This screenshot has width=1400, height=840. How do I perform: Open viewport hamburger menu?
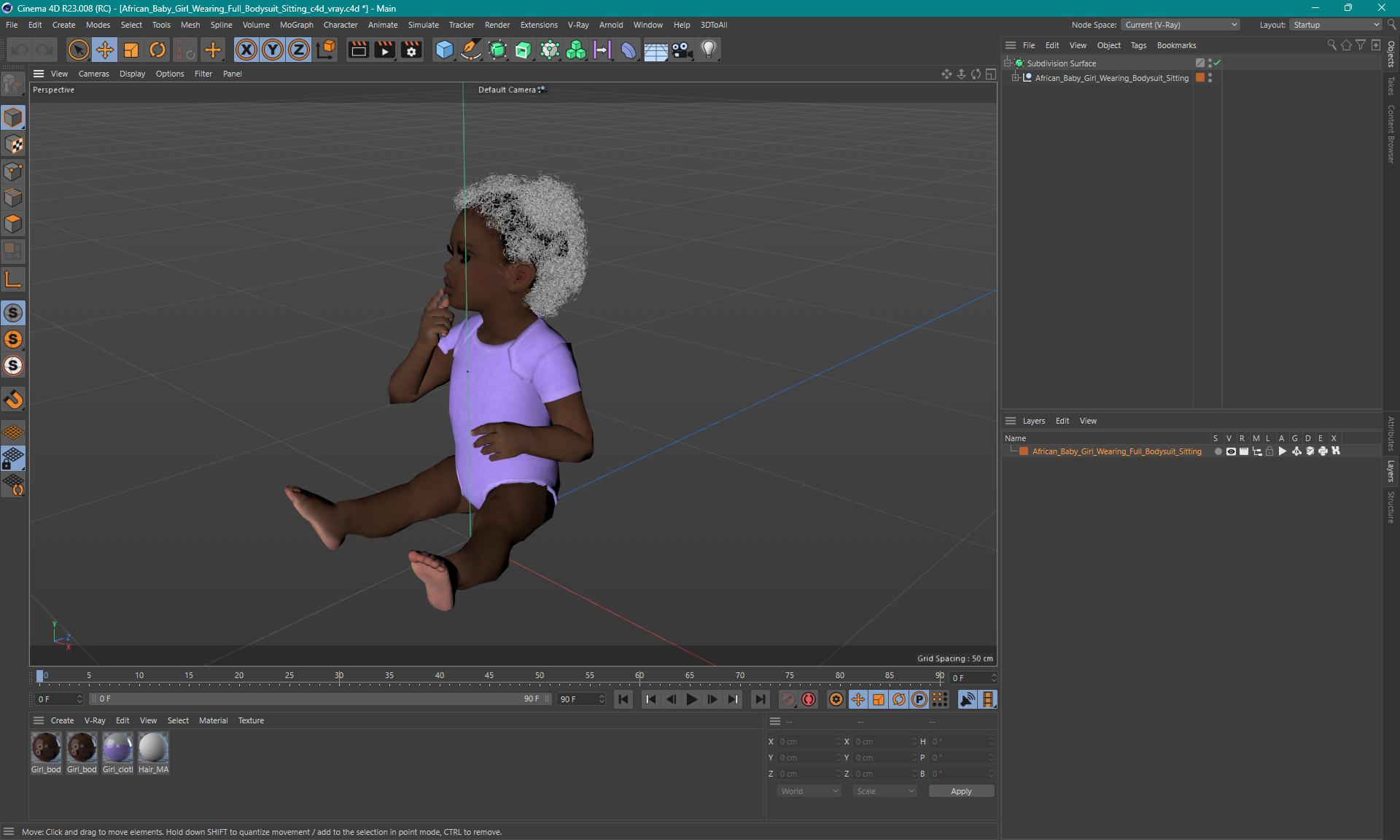pyautogui.click(x=39, y=74)
